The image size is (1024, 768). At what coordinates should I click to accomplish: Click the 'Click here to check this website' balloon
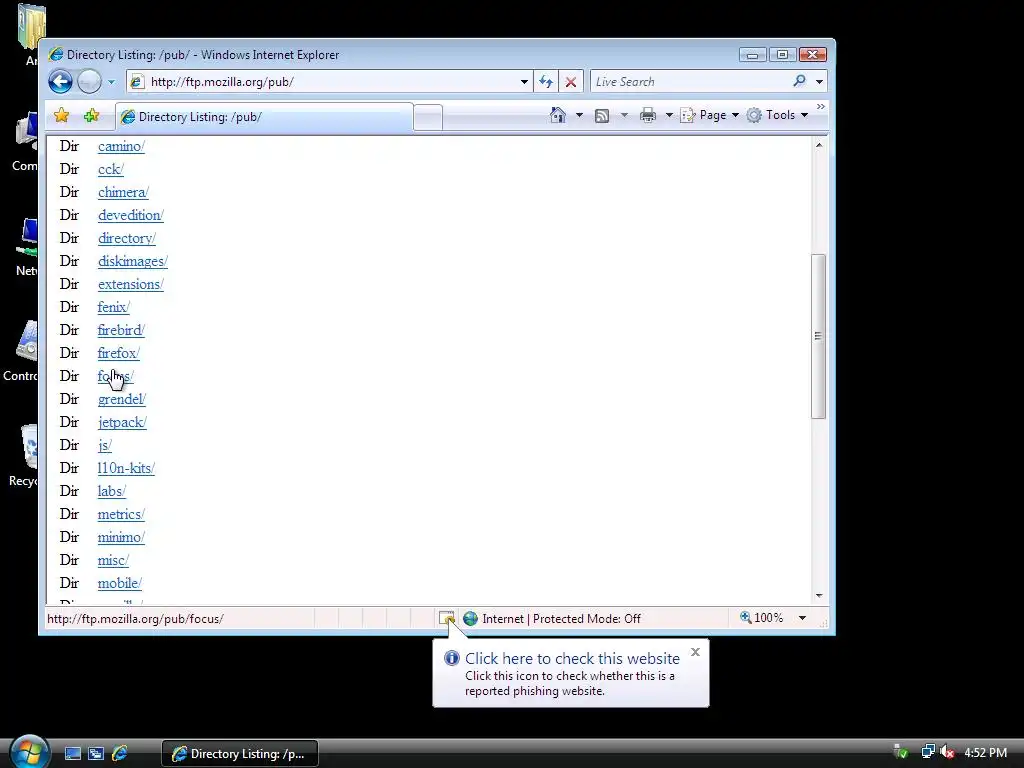[570, 673]
